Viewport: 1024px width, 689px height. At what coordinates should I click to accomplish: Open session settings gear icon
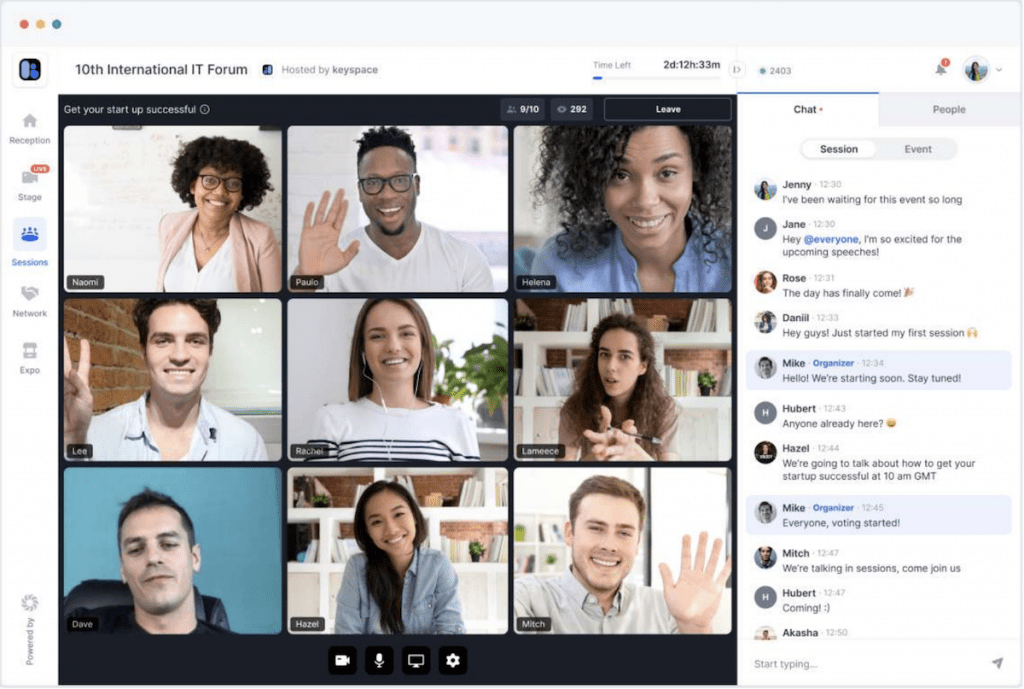tap(453, 660)
